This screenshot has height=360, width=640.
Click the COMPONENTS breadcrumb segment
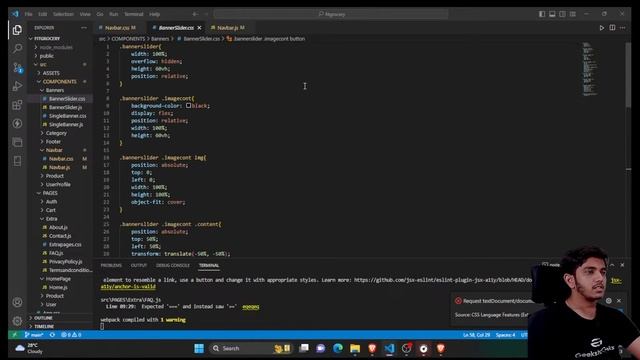click(128, 39)
